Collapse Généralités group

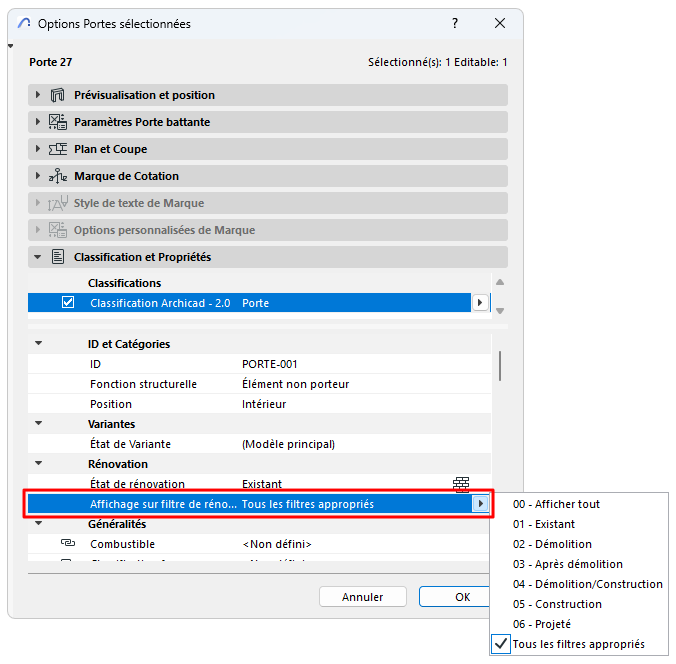pos(39,523)
